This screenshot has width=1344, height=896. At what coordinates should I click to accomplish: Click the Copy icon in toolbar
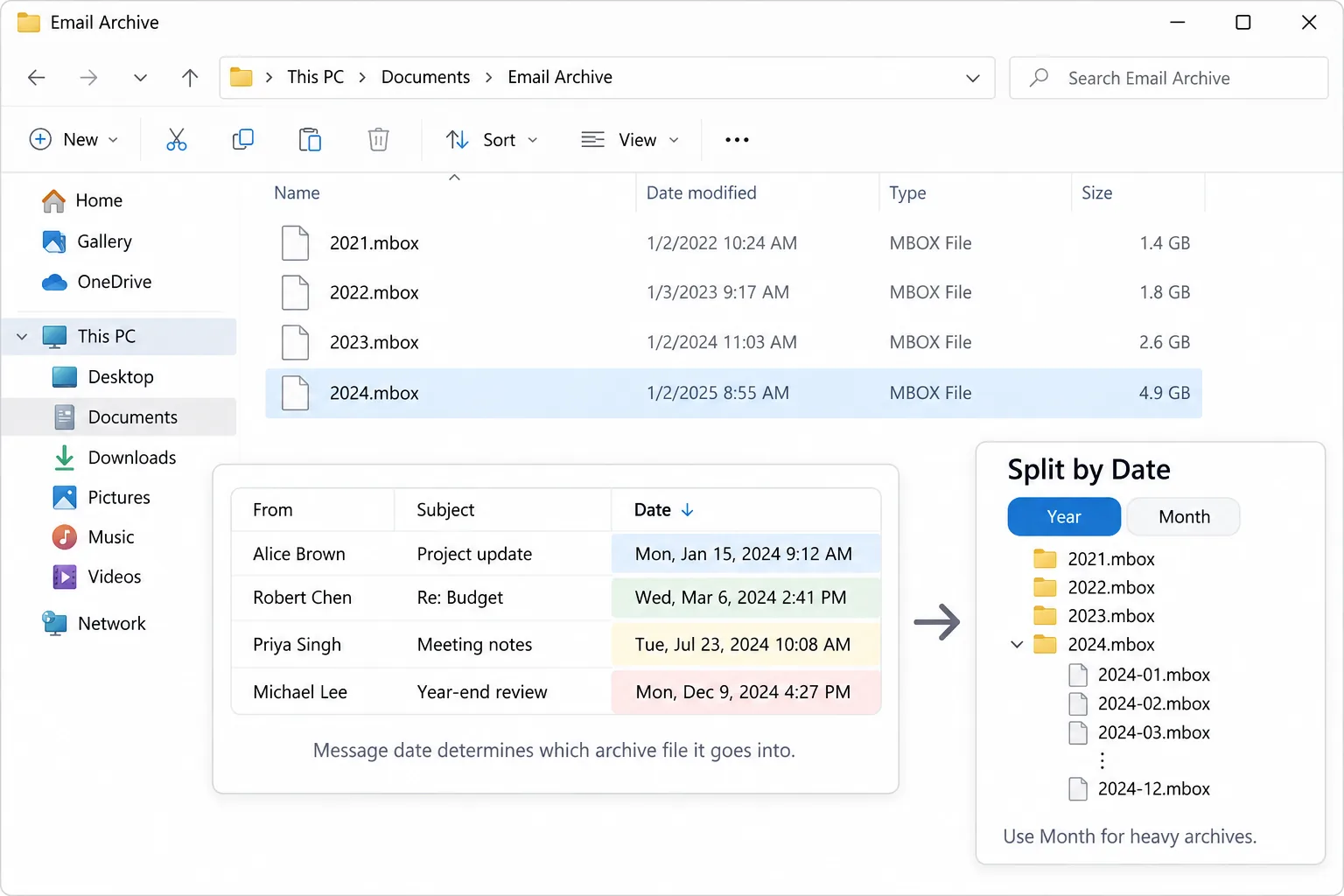click(x=243, y=140)
